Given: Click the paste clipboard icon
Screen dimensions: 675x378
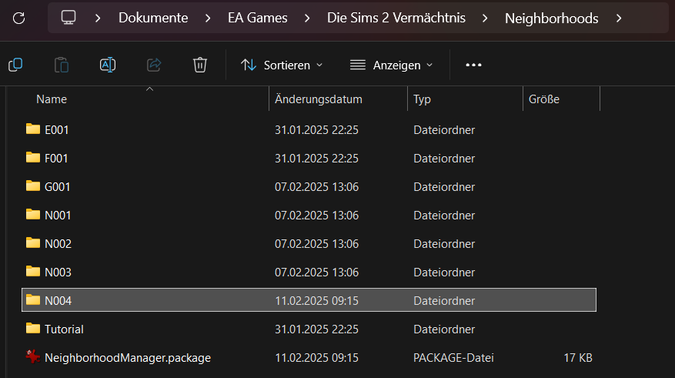Looking at the screenshot, I should pyautogui.click(x=62, y=65).
